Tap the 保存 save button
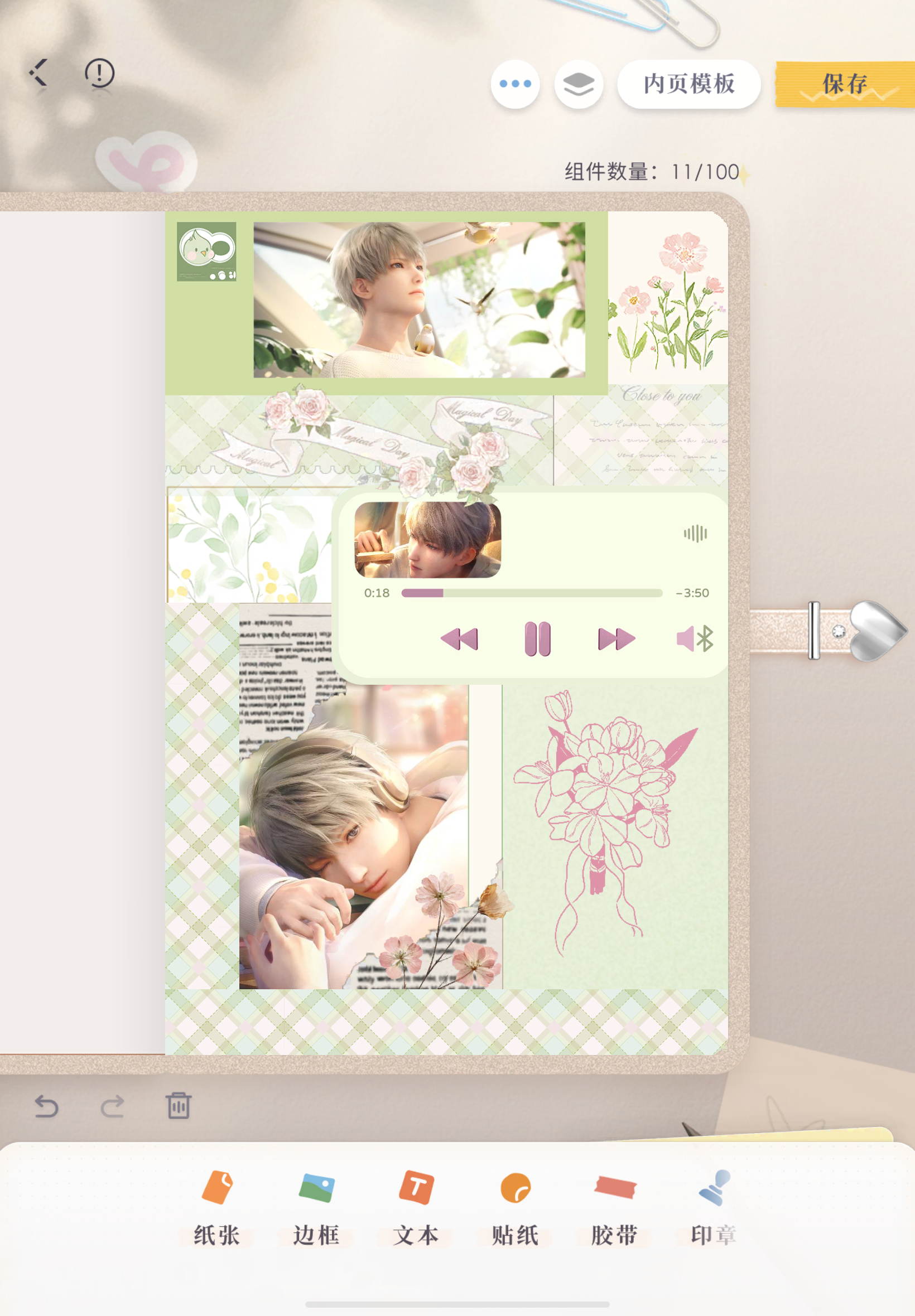915x1316 pixels. (x=845, y=84)
